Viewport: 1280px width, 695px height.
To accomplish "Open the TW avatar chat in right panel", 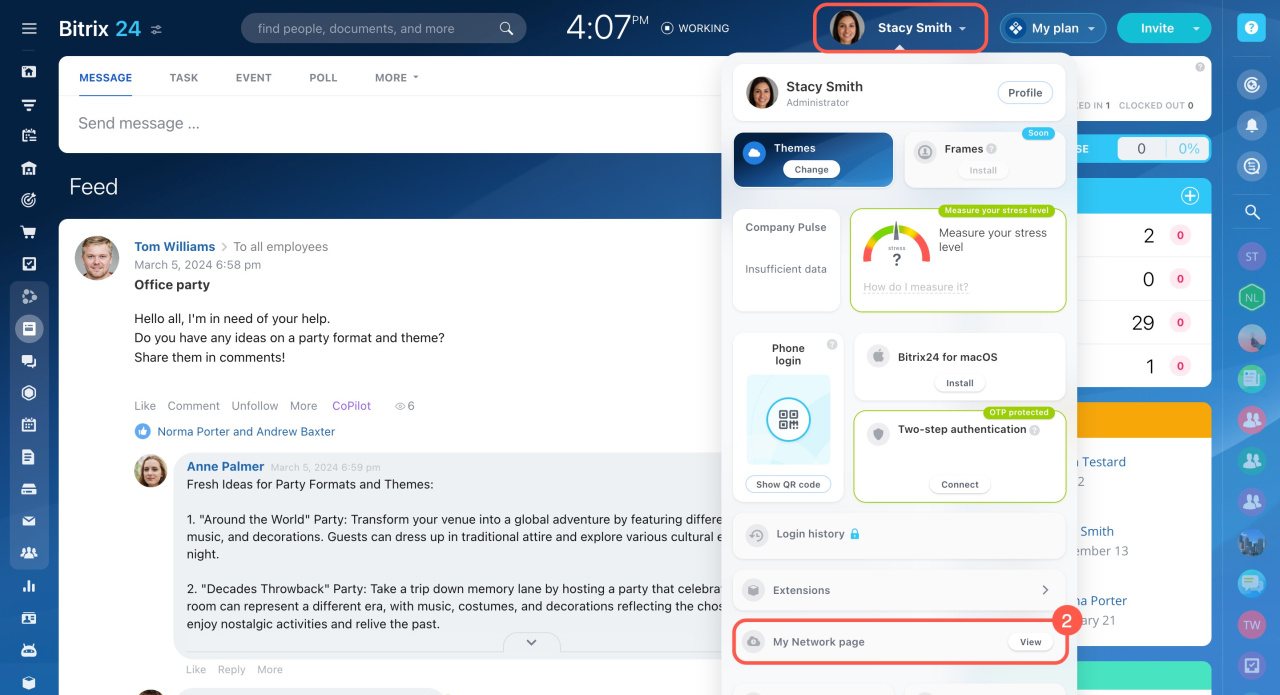I will (x=1251, y=625).
